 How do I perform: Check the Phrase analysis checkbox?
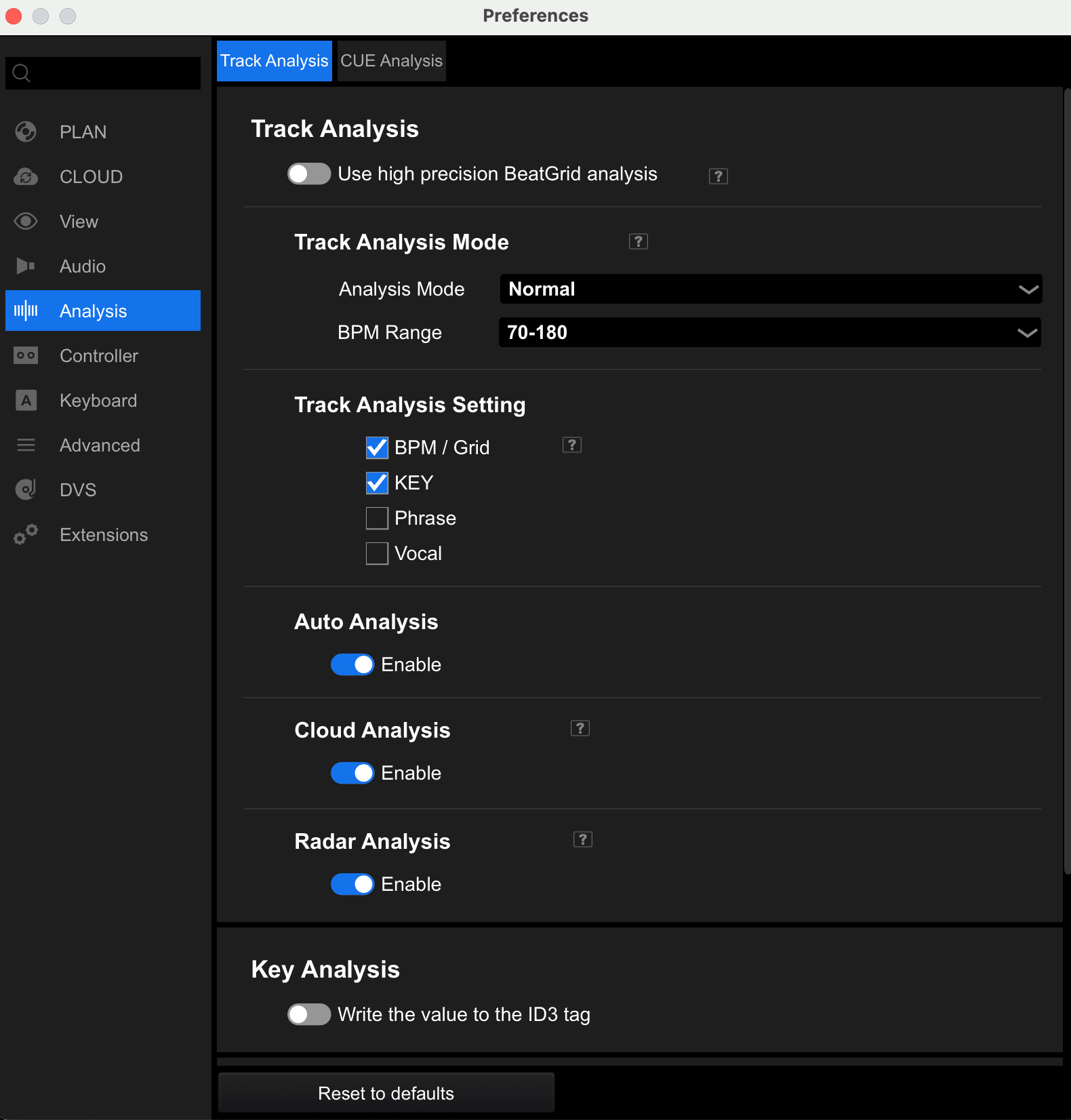377,518
